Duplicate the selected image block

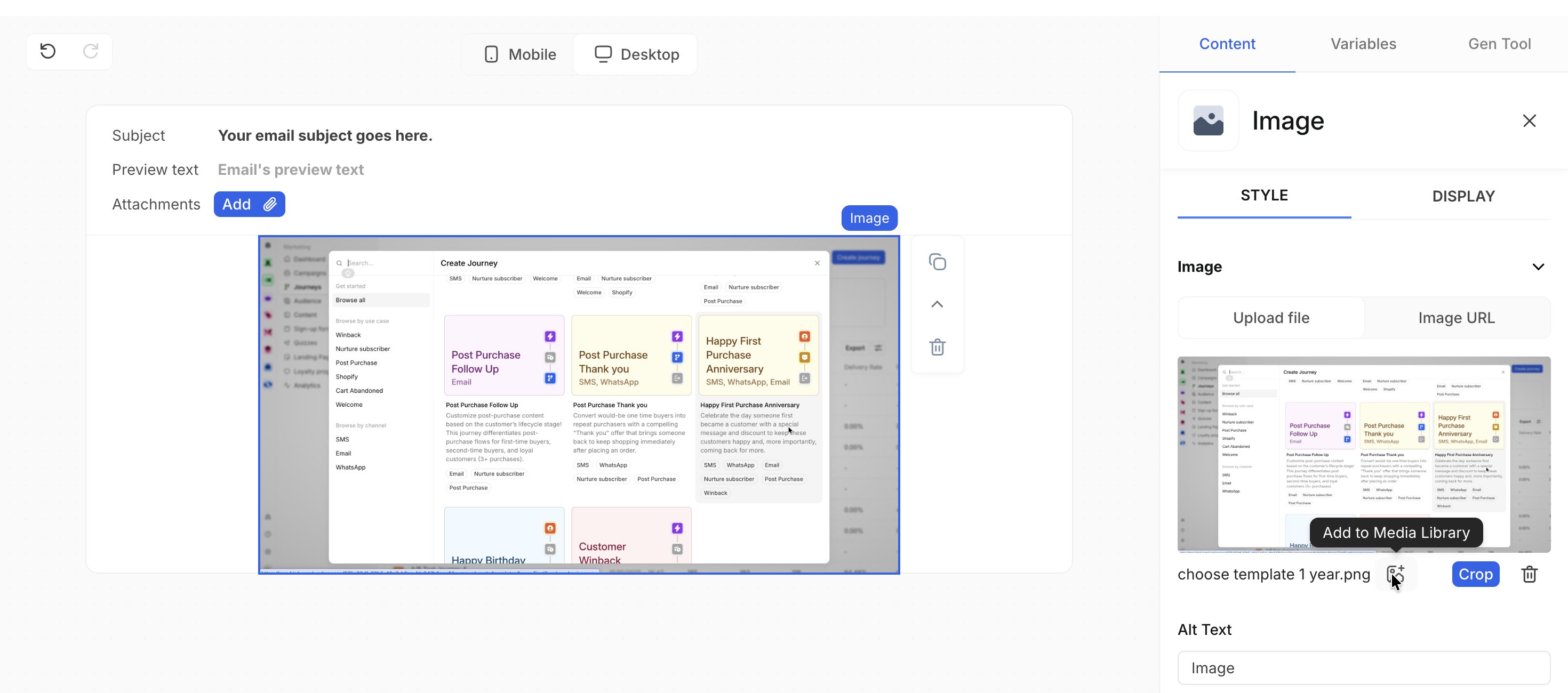click(x=937, y=262)
